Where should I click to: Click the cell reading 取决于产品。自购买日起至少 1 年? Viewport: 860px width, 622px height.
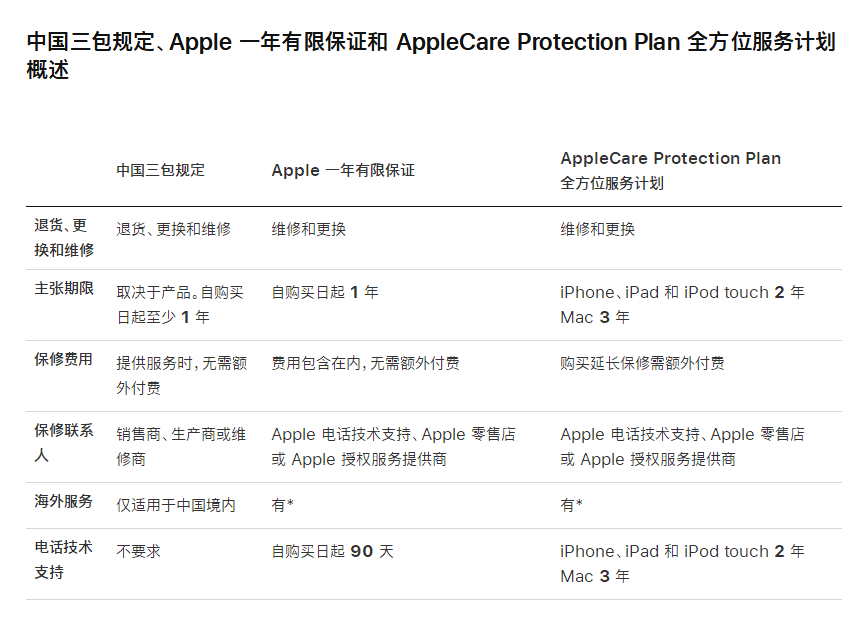point(180,304)
